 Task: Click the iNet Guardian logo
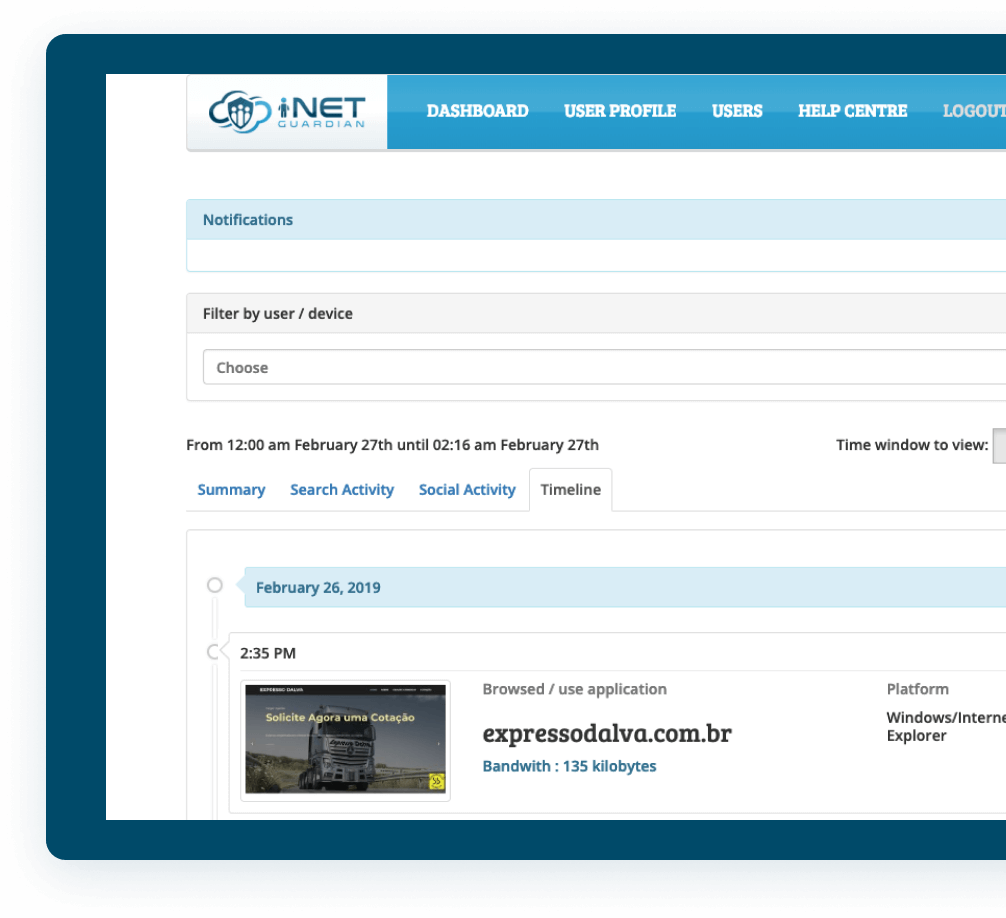pyautogui.click(x=287, y=112)
